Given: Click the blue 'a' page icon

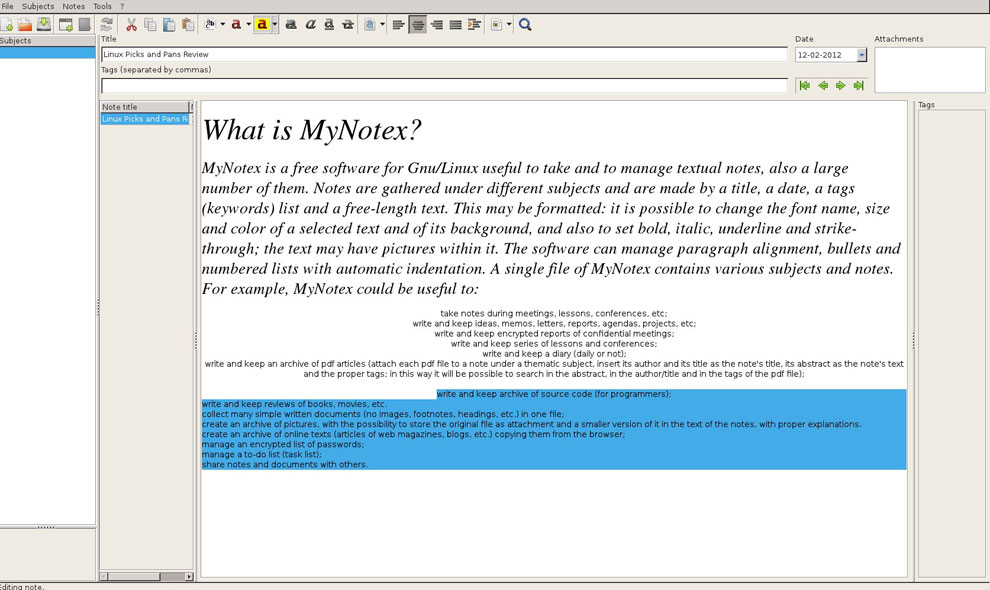Looking at the screenshot, I should click(x=370, y=25).
